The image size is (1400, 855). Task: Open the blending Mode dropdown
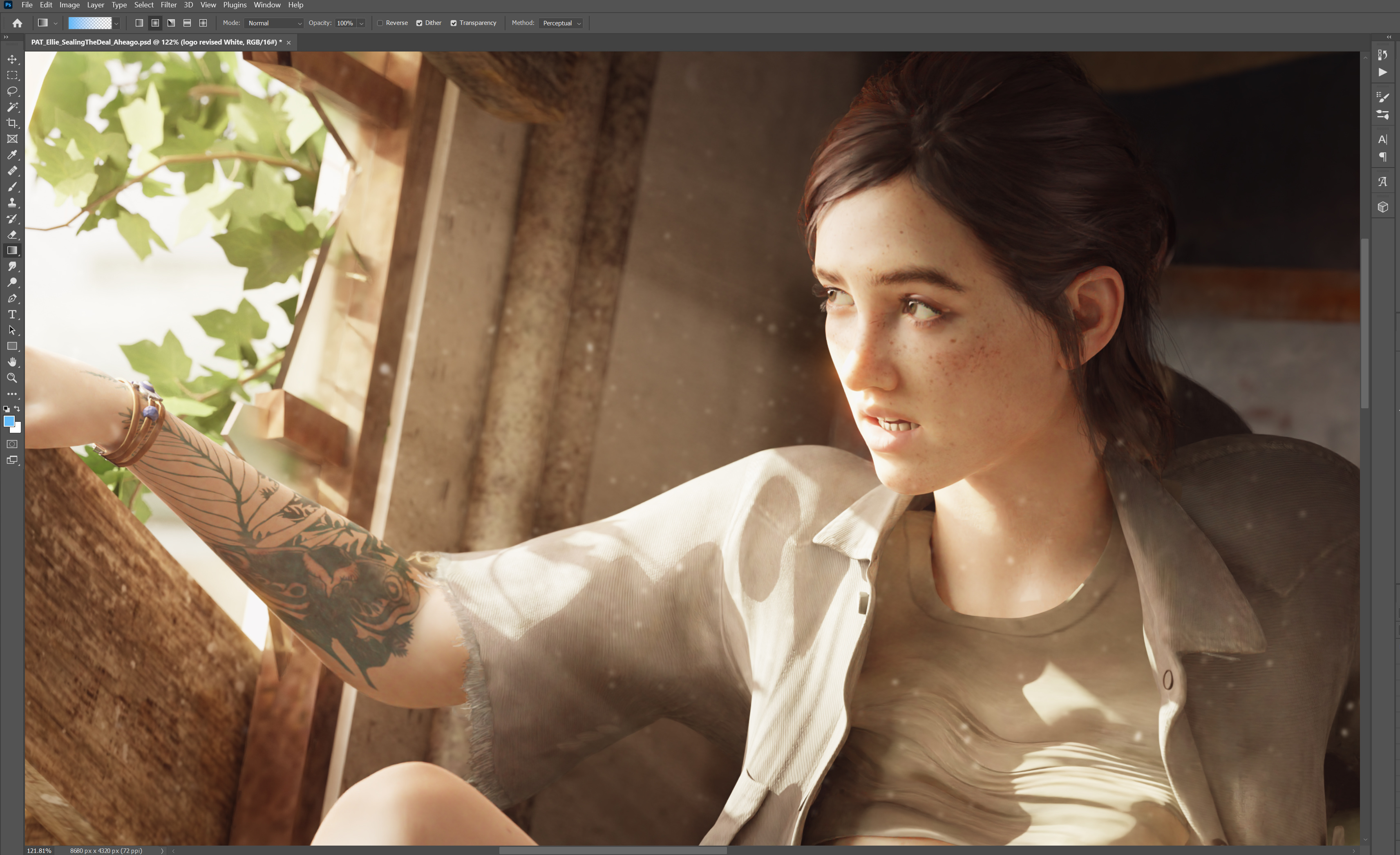(x=275, y=23)
